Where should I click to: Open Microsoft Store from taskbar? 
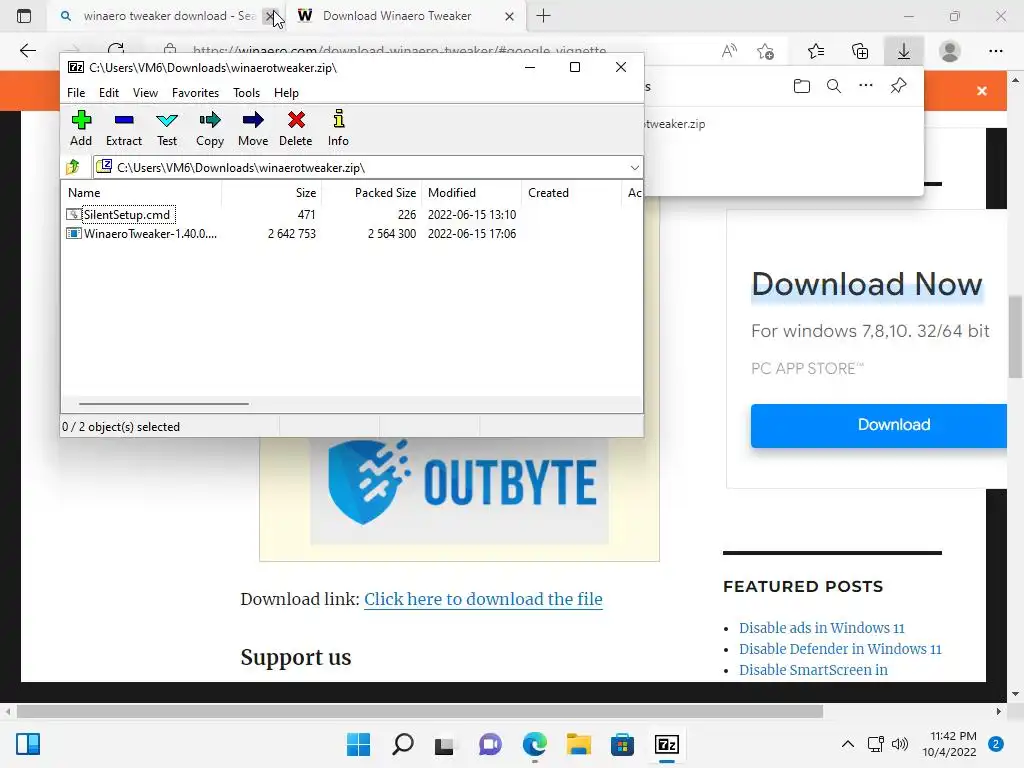(622, 744)
